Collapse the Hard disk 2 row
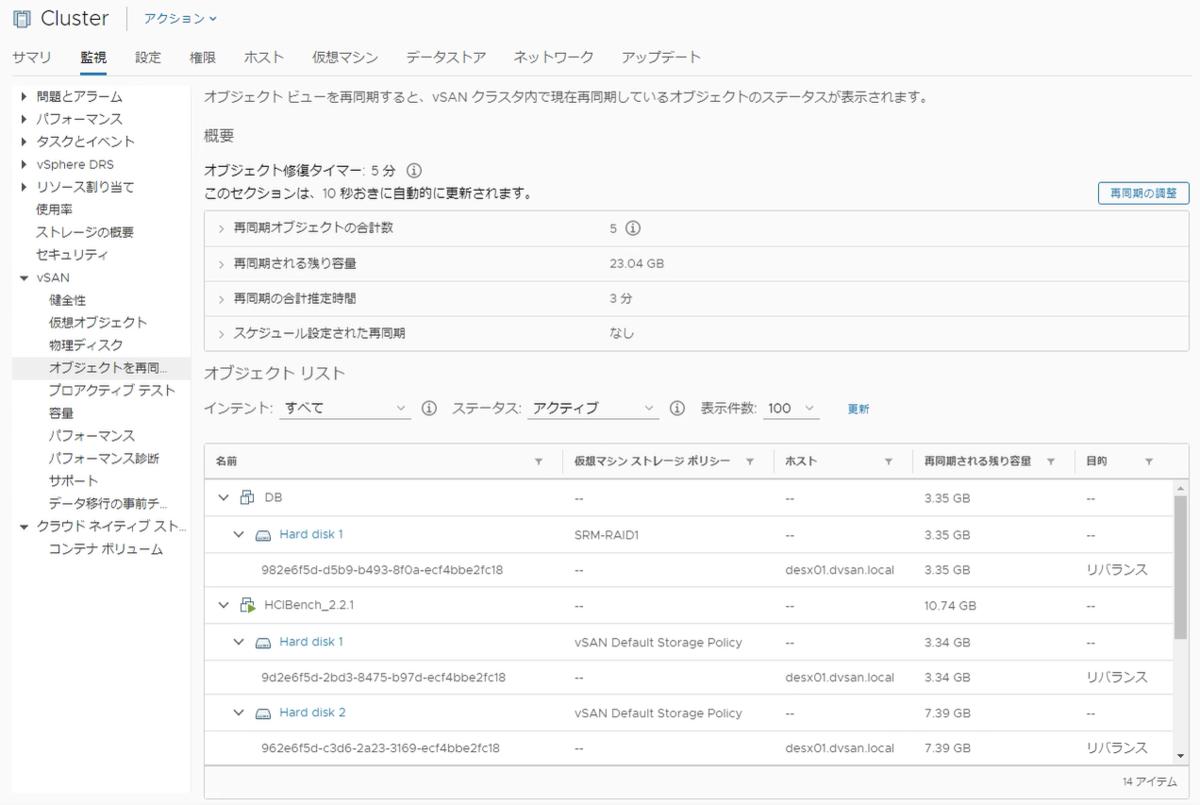This screenshot has width=1200, height=805. 238,712
